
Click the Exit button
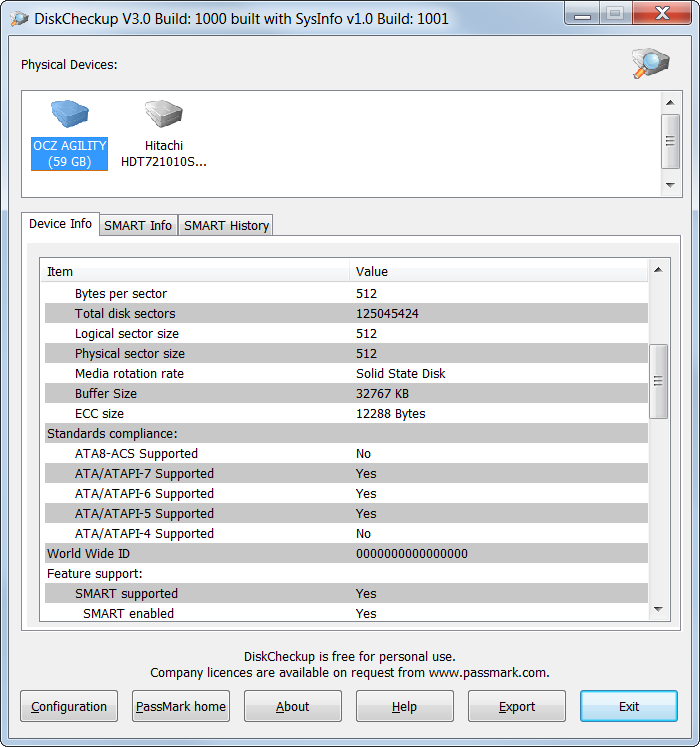coord(629,706)
